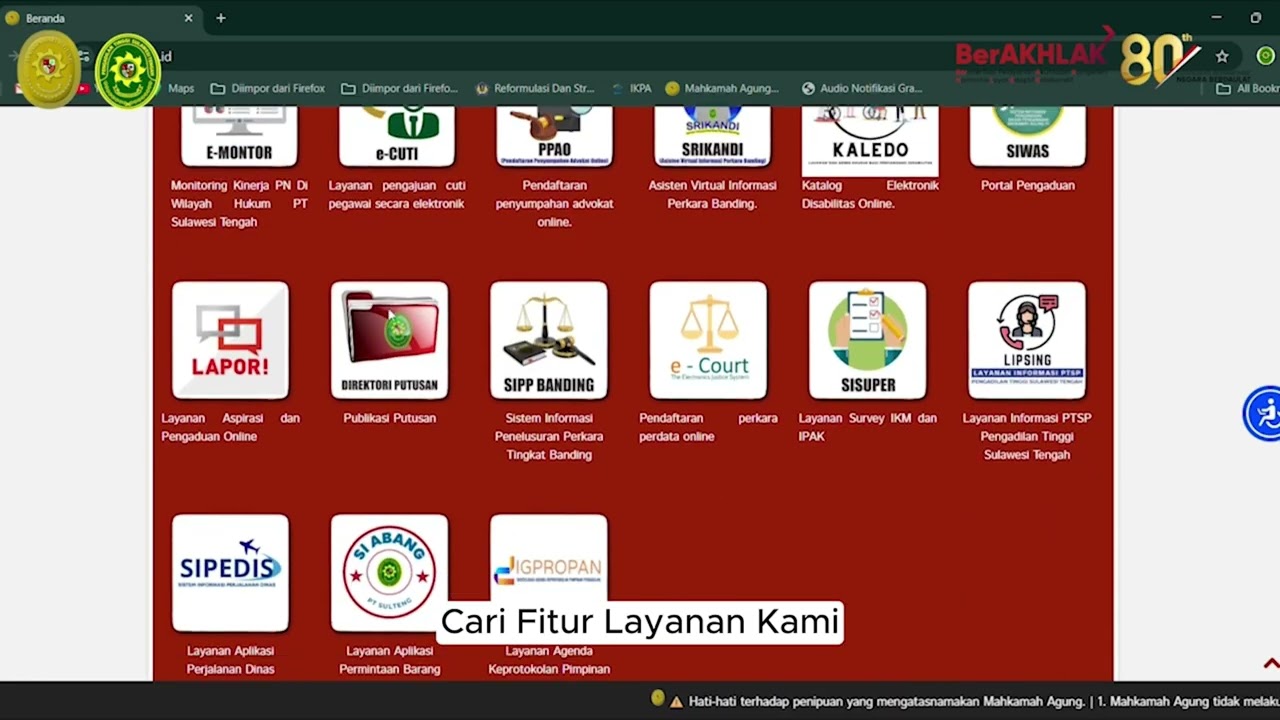Click the Sistem Informasi Penelusuran Perkara text
The image size is (1280, 720).
(x=549, y=436)
